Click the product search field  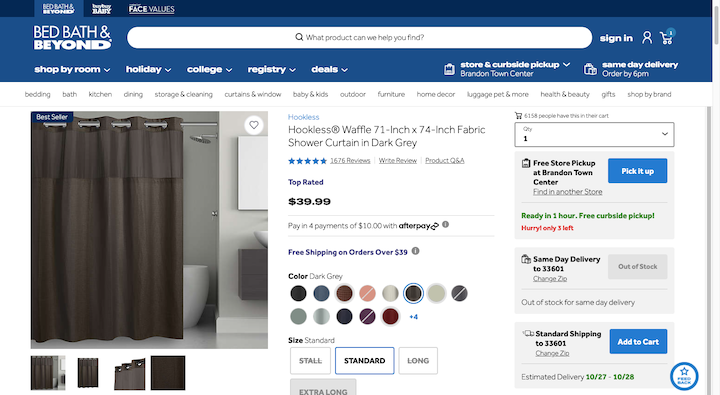click(360, 37)
